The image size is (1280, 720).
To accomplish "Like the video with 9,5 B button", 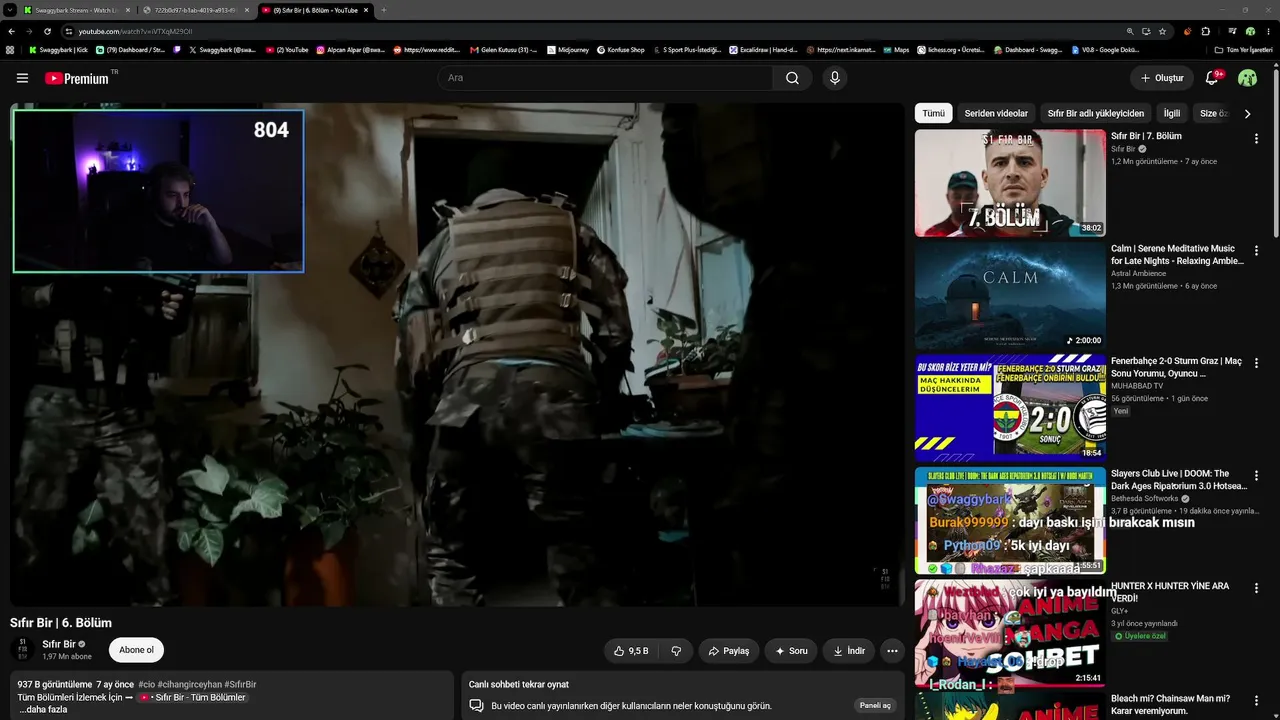I will click(631, 651).
